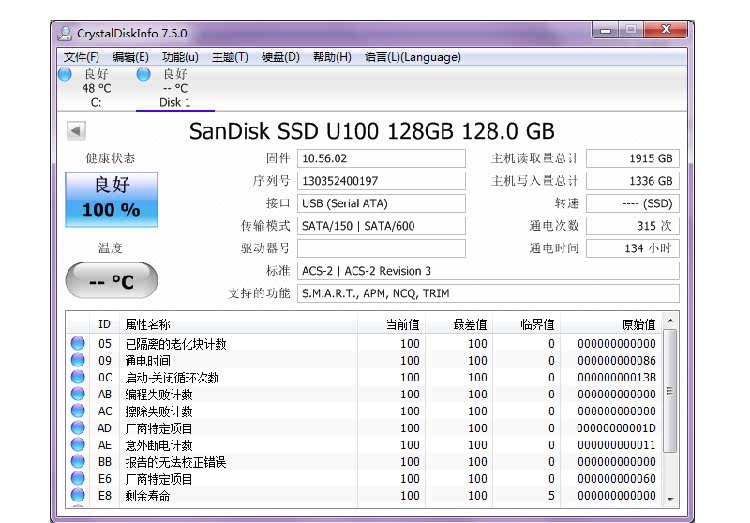Click the host writes value 1336 GB
The width and height of the screenshot is (750, 523).
click(633, 181)
